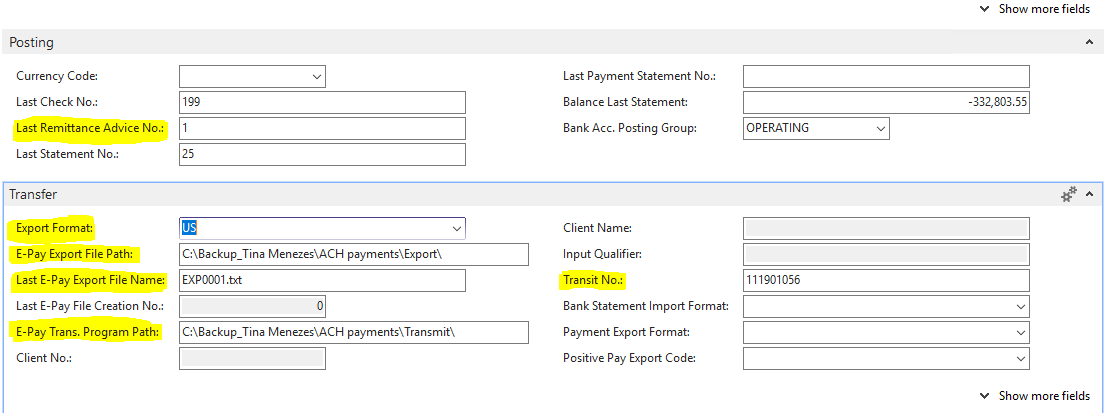Click Show more fields at the top
The height and width of the screenshot is (413, 1104).
pos(1036,9)
